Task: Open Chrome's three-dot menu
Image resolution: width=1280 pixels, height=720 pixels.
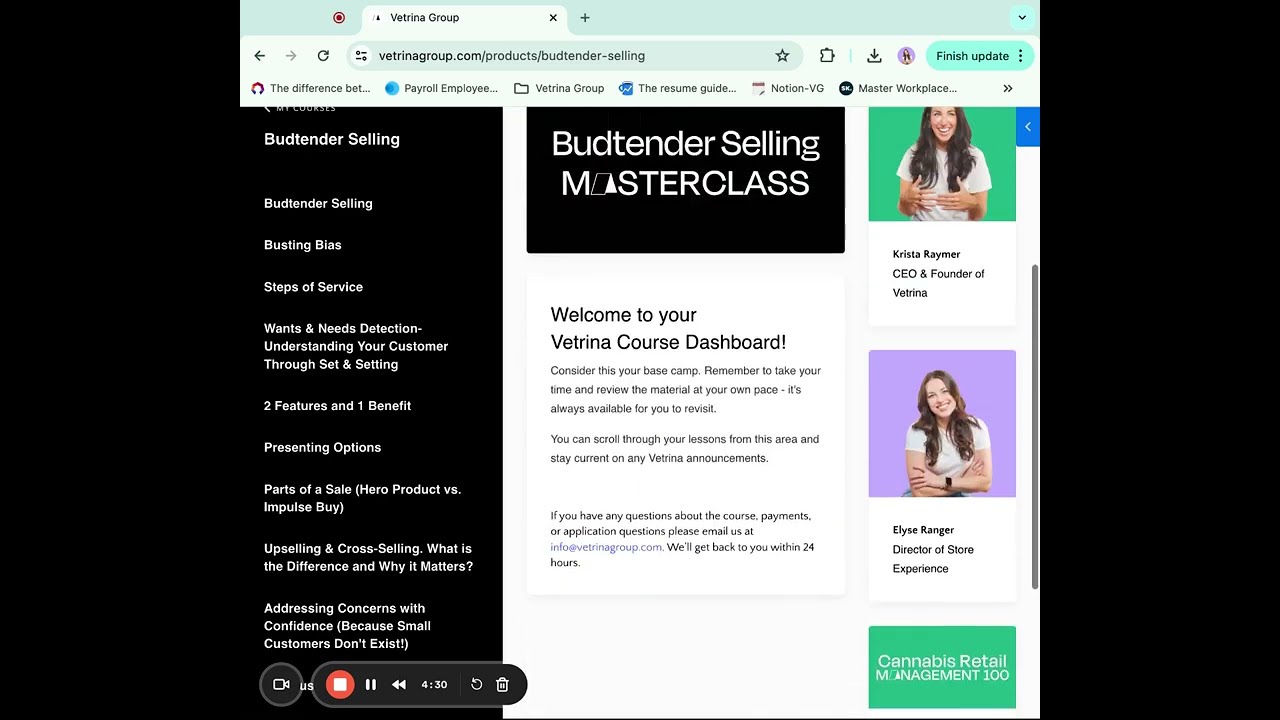Action: pos(1021,56)
